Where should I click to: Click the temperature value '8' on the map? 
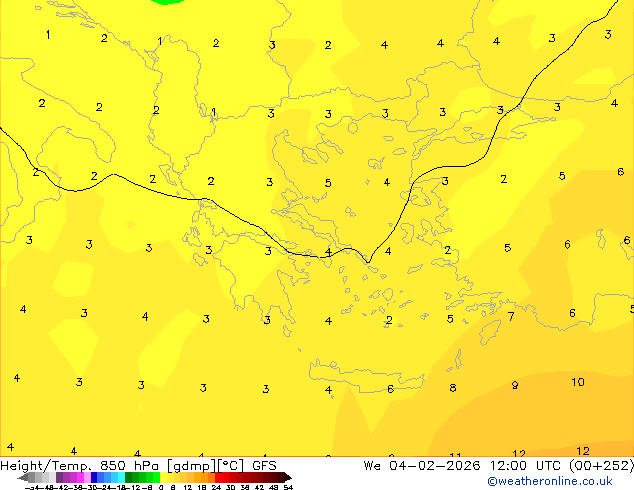click(453, 388)
